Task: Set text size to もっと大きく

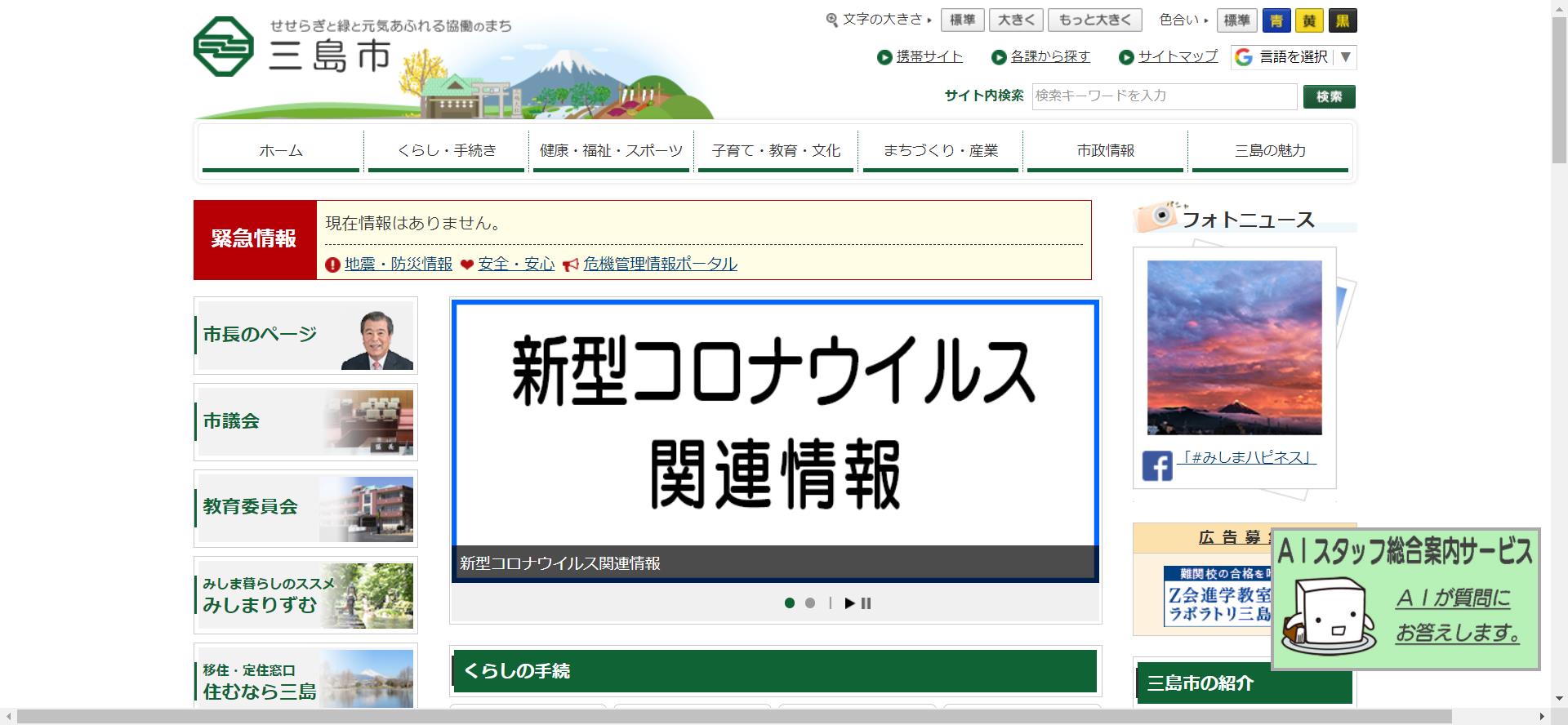Action: click(1096, 20)
